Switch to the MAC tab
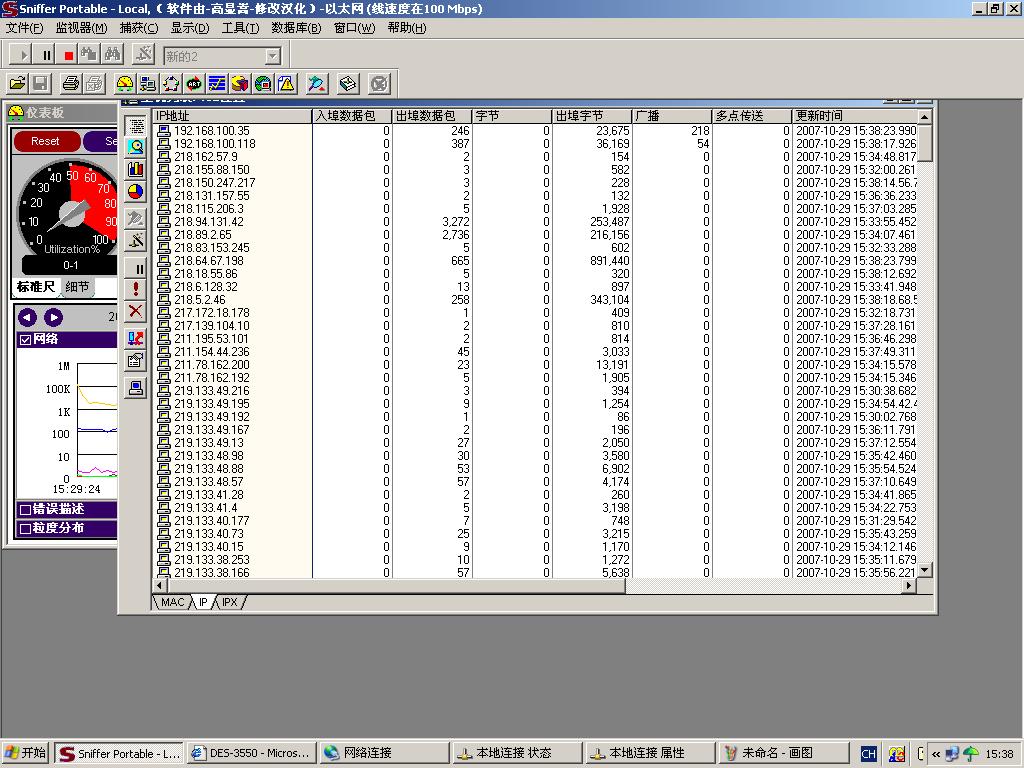This screenshot has height=768, width=1024. tap(172, 602)
